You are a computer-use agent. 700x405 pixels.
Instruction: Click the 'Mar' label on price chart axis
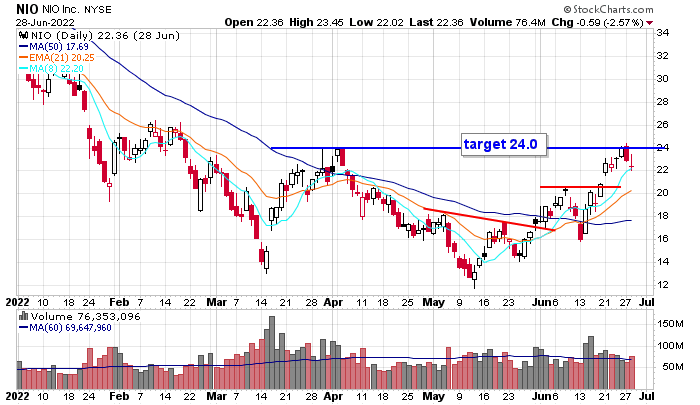pyautogui.click(x=217, y=302)
